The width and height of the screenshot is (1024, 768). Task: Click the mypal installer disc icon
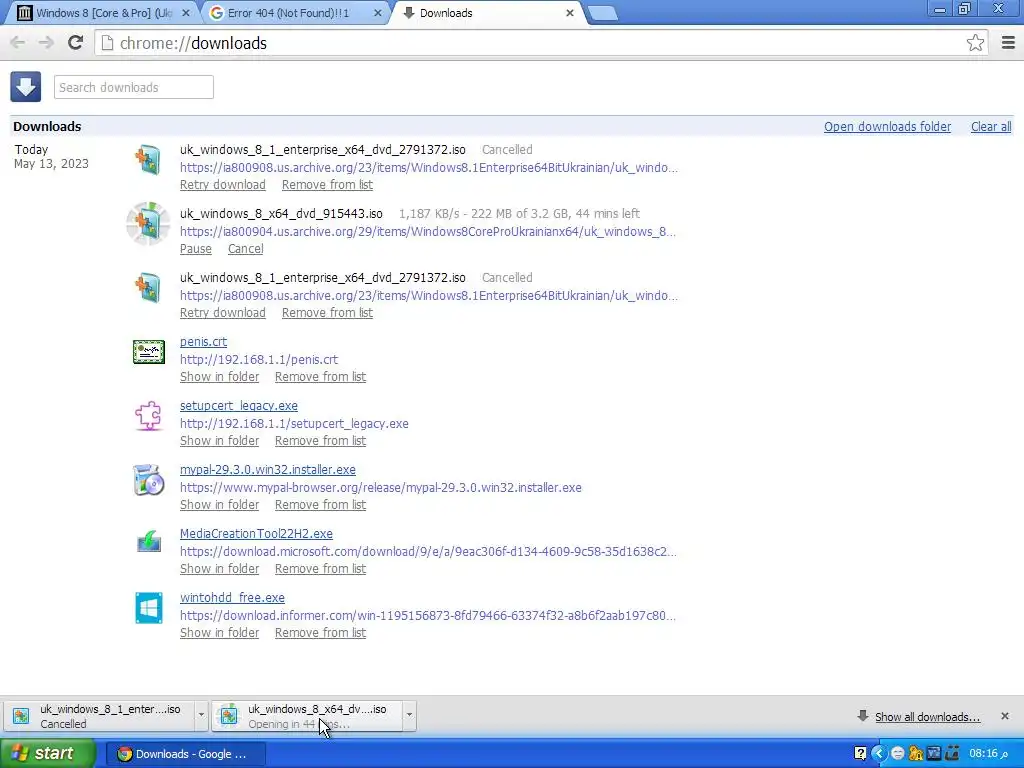[x=148, y=480]
